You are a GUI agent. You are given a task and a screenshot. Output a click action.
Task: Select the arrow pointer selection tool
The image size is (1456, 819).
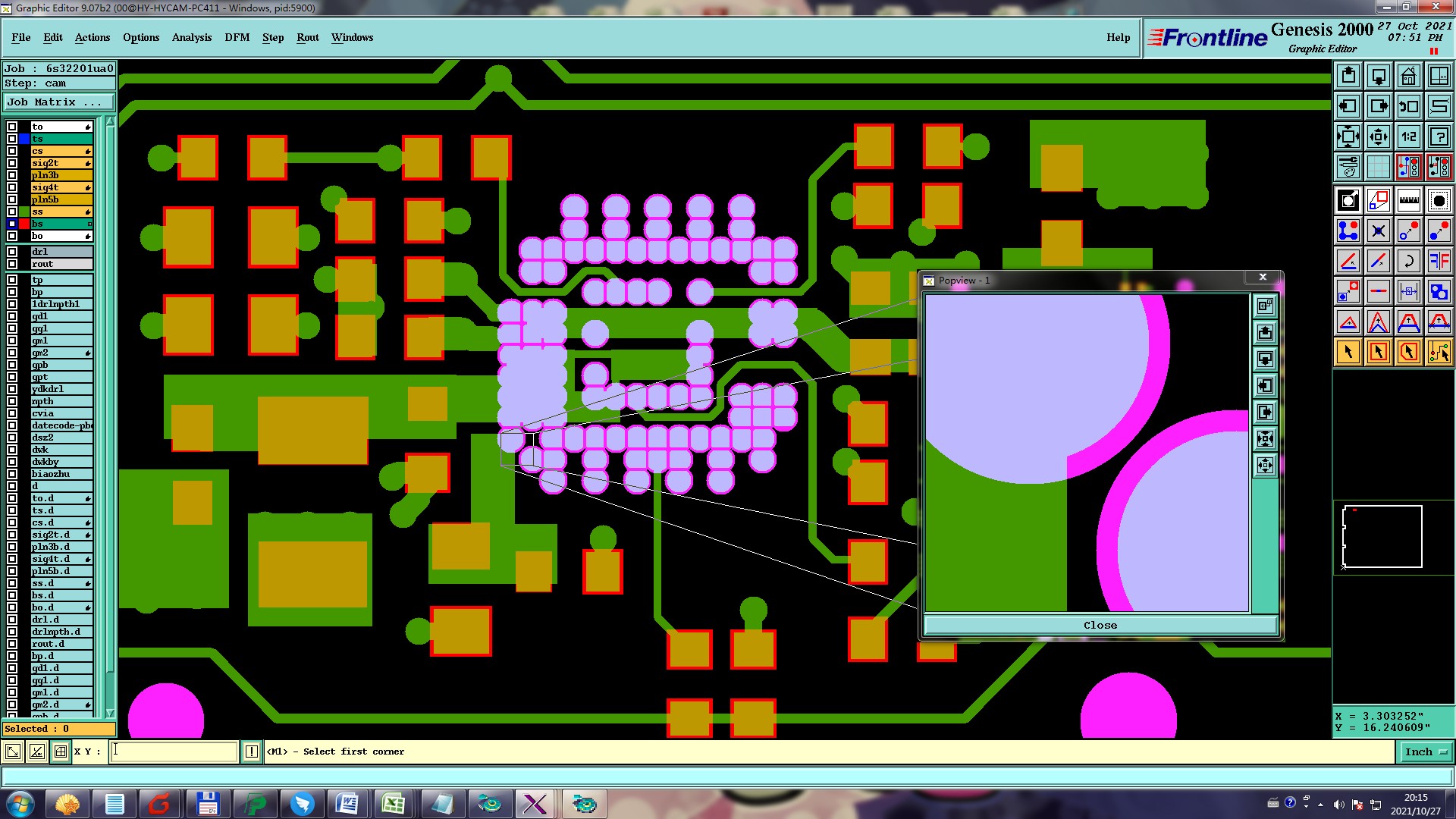[x=1348, y=352]
